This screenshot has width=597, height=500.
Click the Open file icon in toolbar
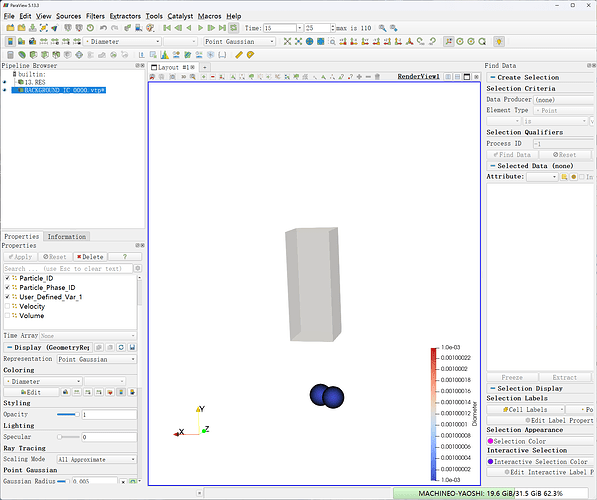(10, 28)
